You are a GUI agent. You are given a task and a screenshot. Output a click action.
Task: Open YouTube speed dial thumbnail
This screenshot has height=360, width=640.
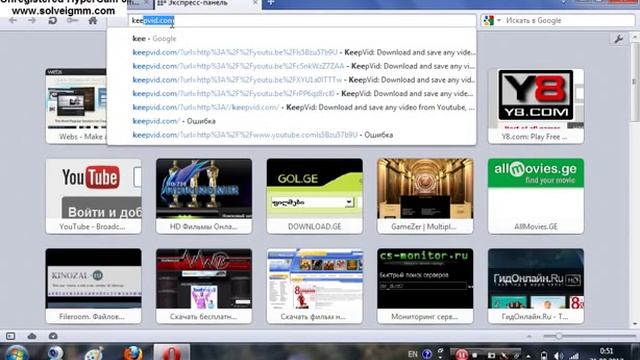pos(93,196)
